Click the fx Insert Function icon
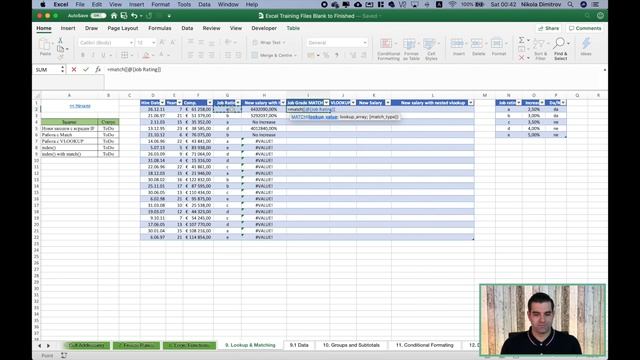The width and height of the screenshot is (640, 360). pos(98,70)
